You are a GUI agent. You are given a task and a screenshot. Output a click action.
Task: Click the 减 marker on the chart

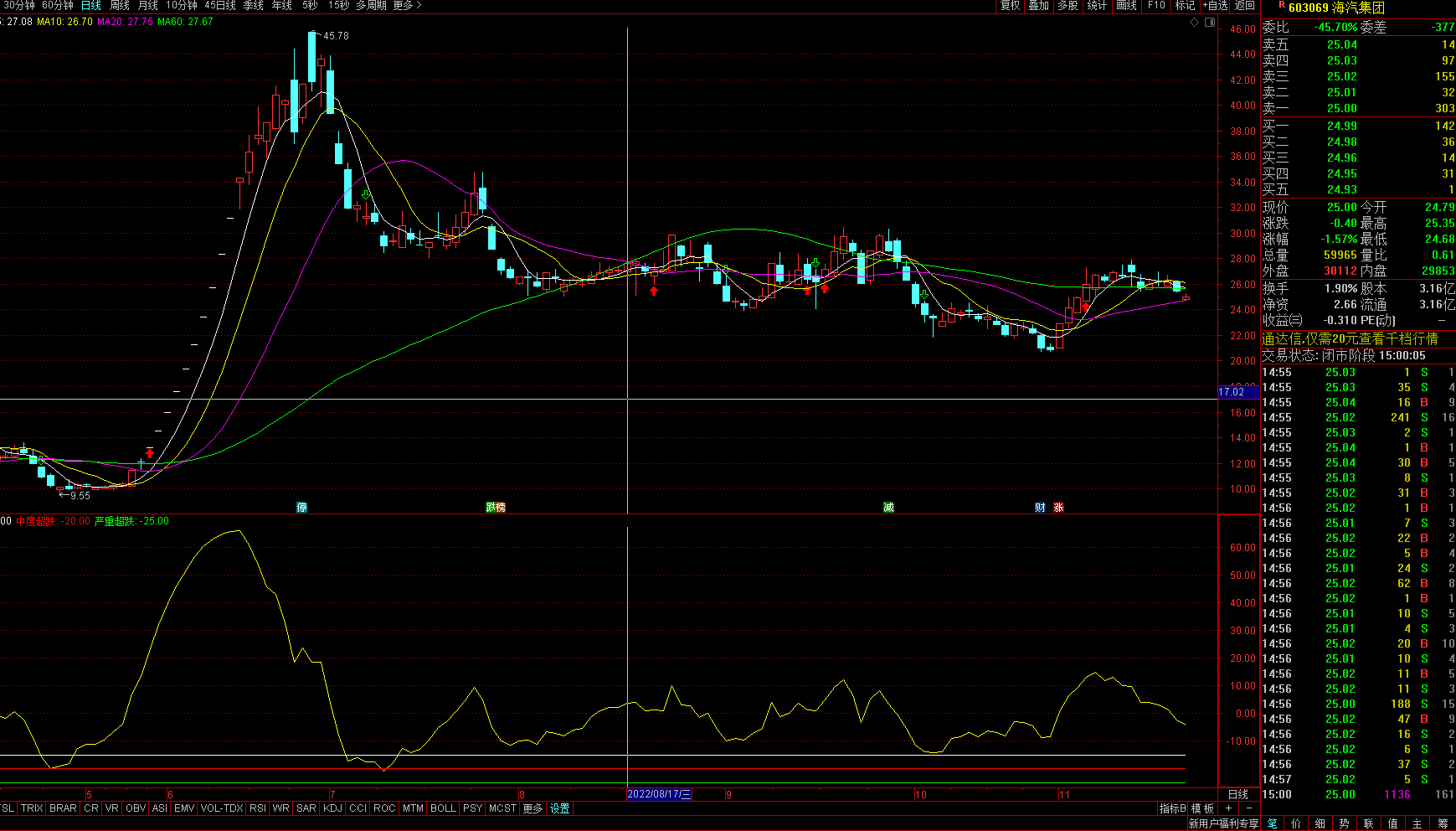click(888, 508)
